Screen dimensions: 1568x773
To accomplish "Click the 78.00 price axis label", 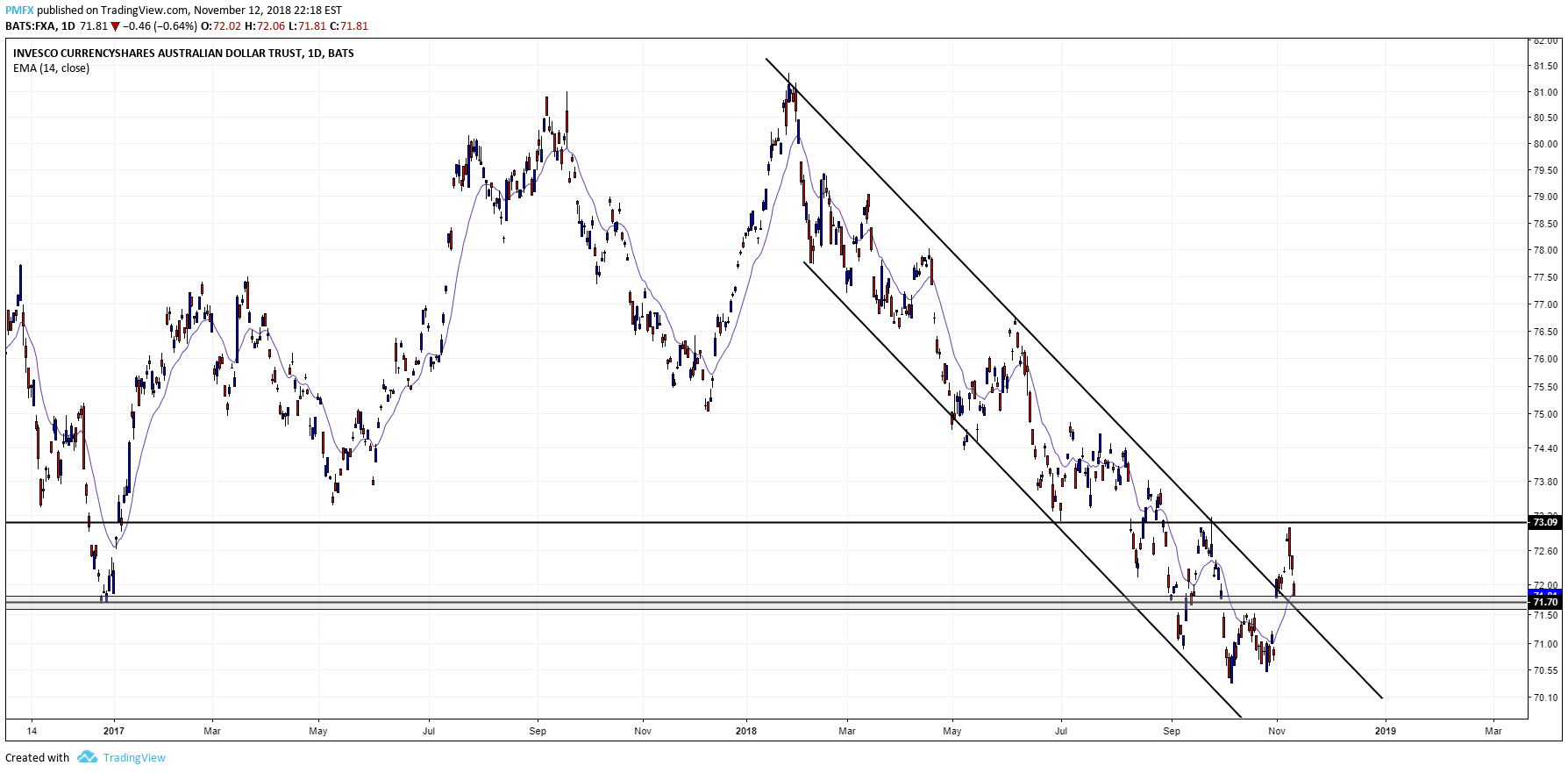I will [x=1546, y=251].
